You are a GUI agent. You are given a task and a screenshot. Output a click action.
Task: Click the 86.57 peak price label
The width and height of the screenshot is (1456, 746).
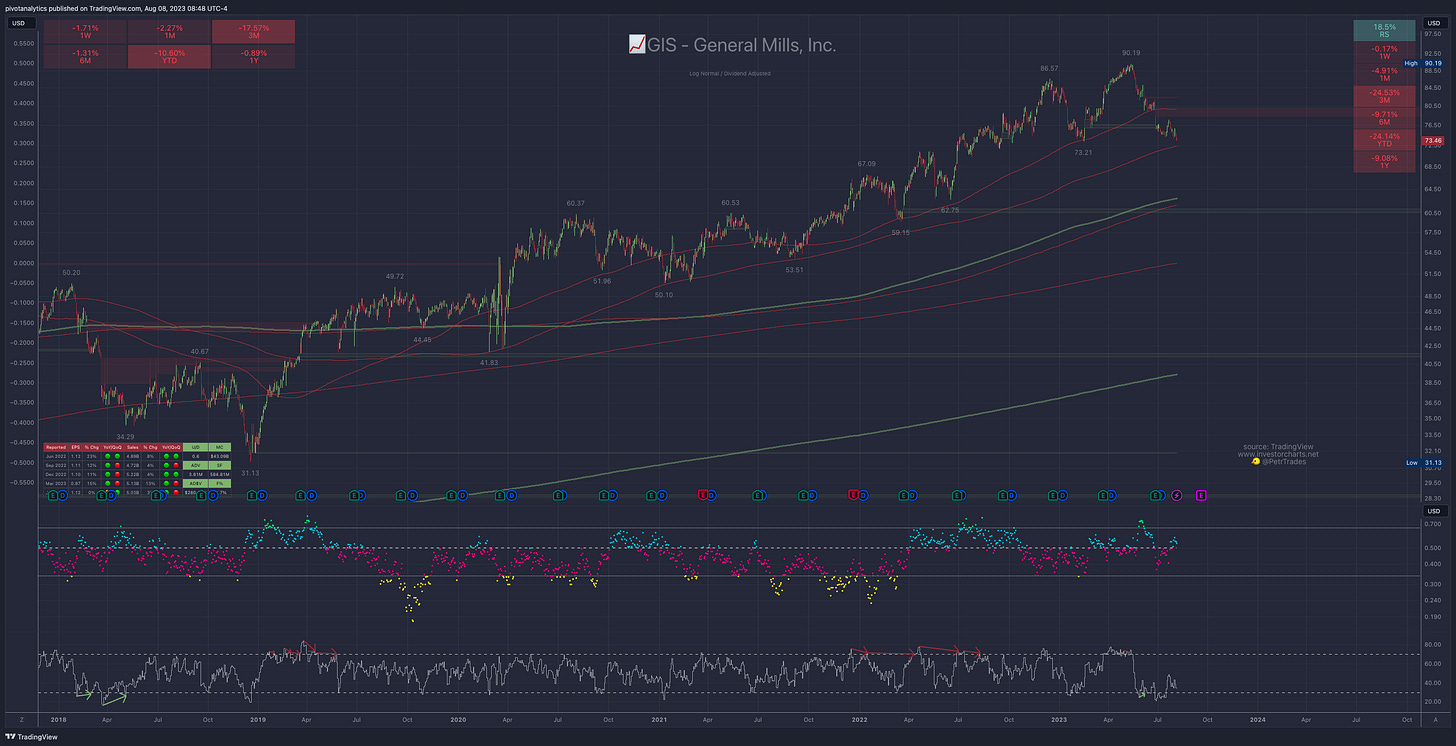1049,69
